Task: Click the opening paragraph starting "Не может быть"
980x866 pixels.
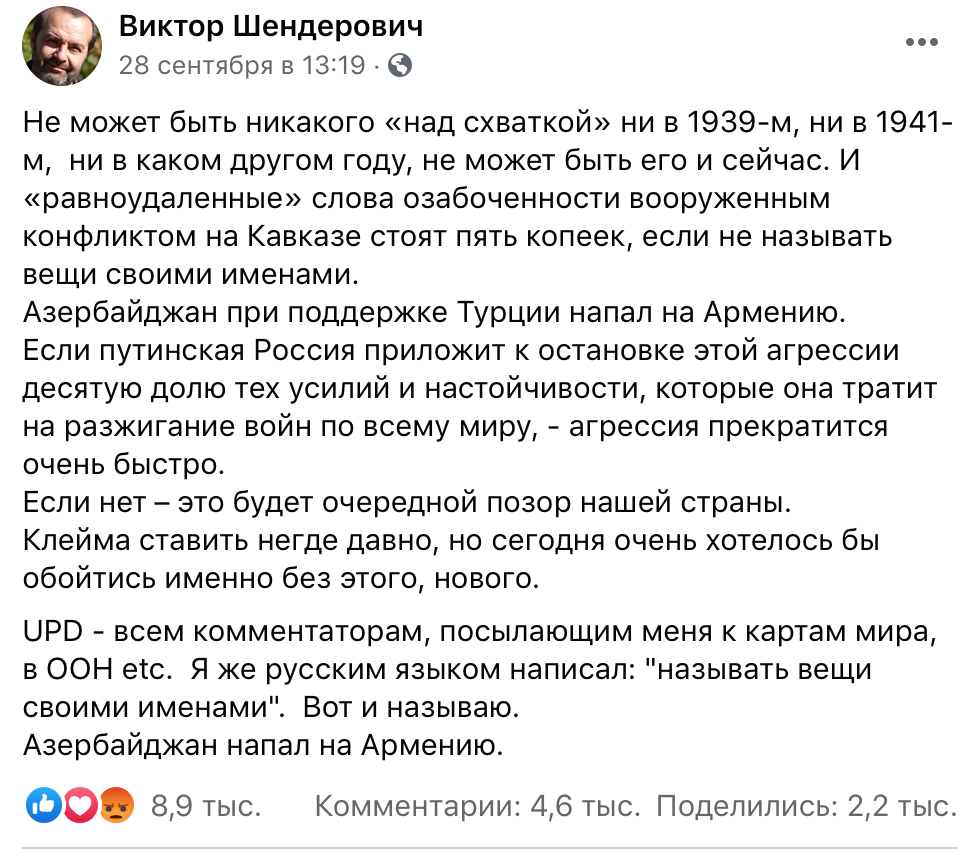Action: point(488,198)
